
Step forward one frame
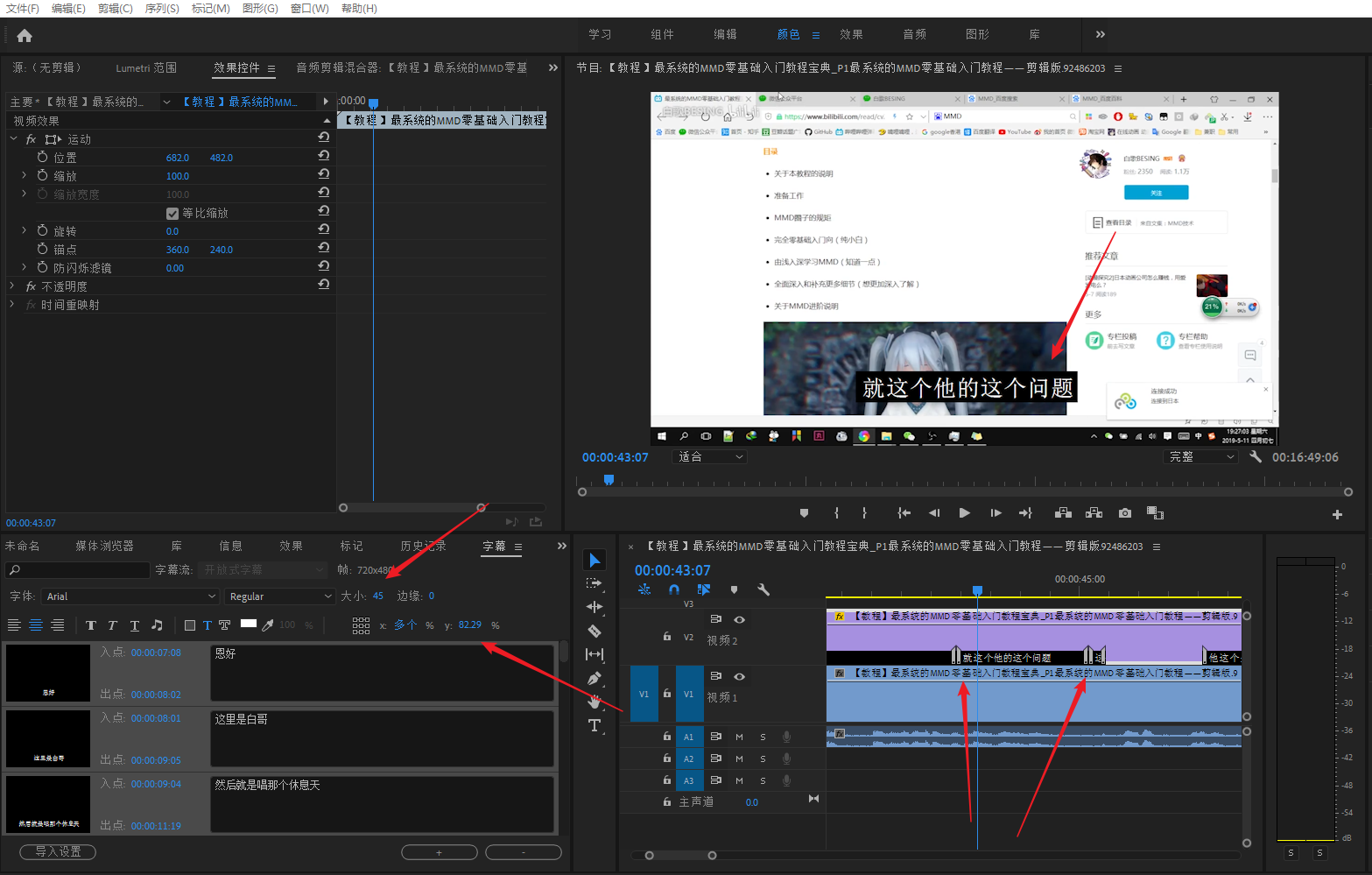996,513
